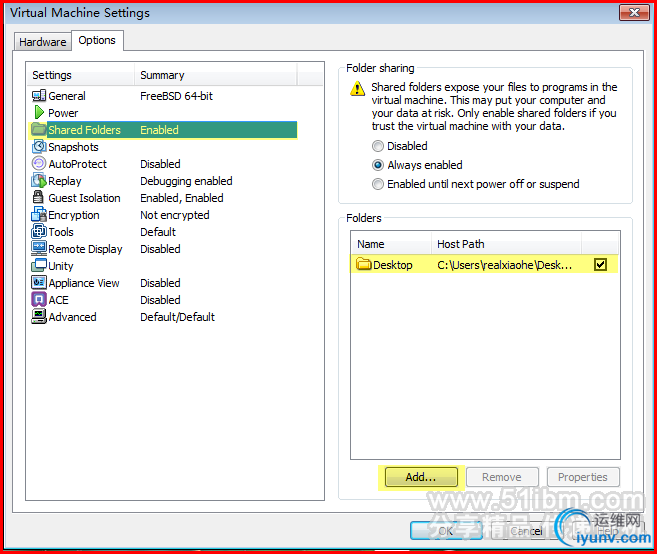The image size is (657, 554).
Task: Click the Remove button
Action: pyautogui.click(x=502, y=477)
